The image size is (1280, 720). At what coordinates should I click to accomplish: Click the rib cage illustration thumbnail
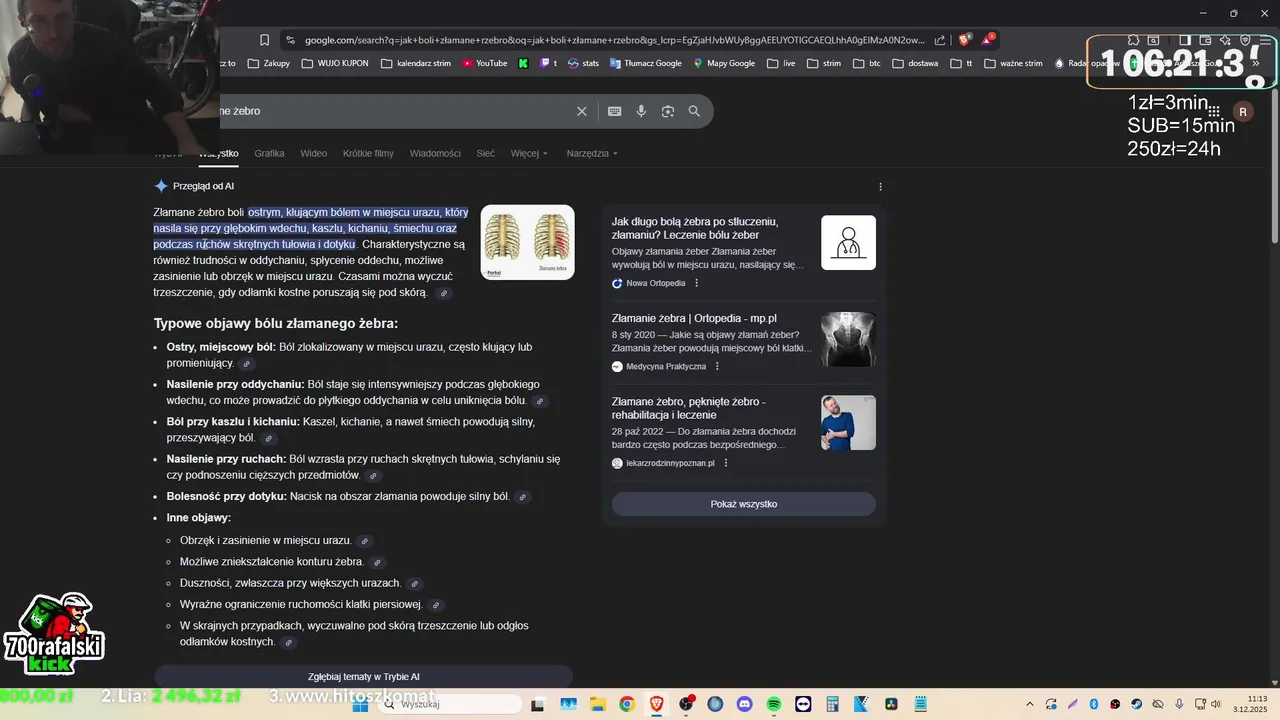527,242
